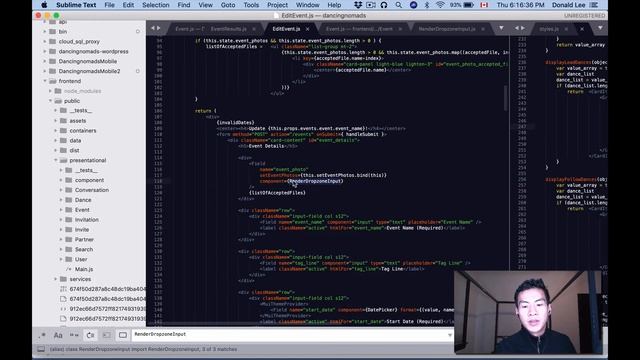Viewport: 640px width, 360px height.
Task: Switch to the EditEvent.js tab
Action: point(286,29)
